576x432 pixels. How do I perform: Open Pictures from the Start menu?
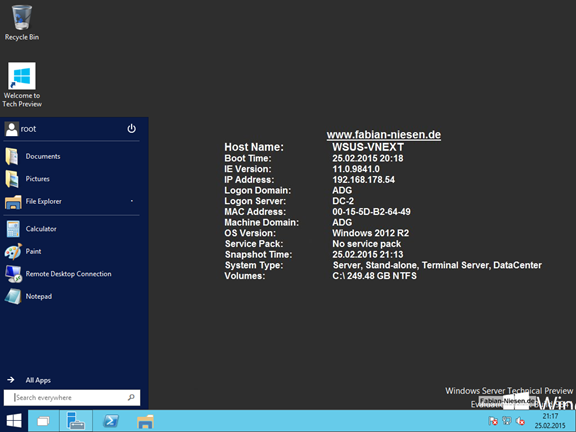(x=72, y=179)
